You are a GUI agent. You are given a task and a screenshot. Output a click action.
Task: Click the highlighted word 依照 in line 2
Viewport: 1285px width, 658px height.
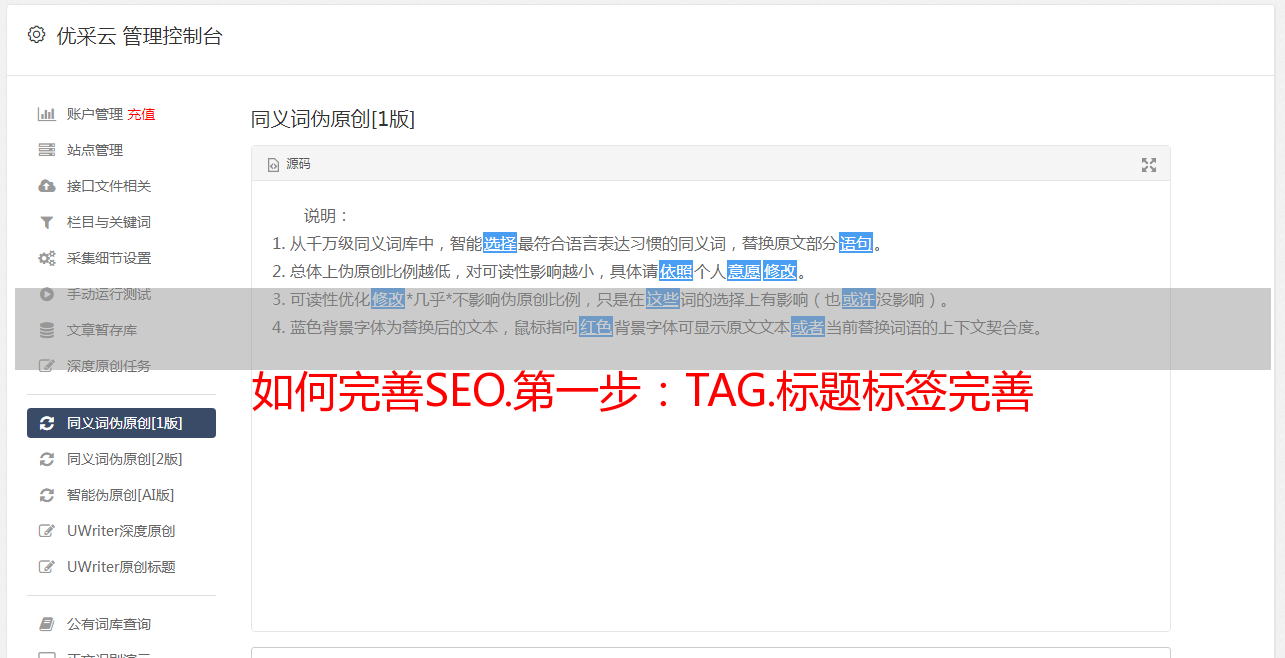point(676,271)
